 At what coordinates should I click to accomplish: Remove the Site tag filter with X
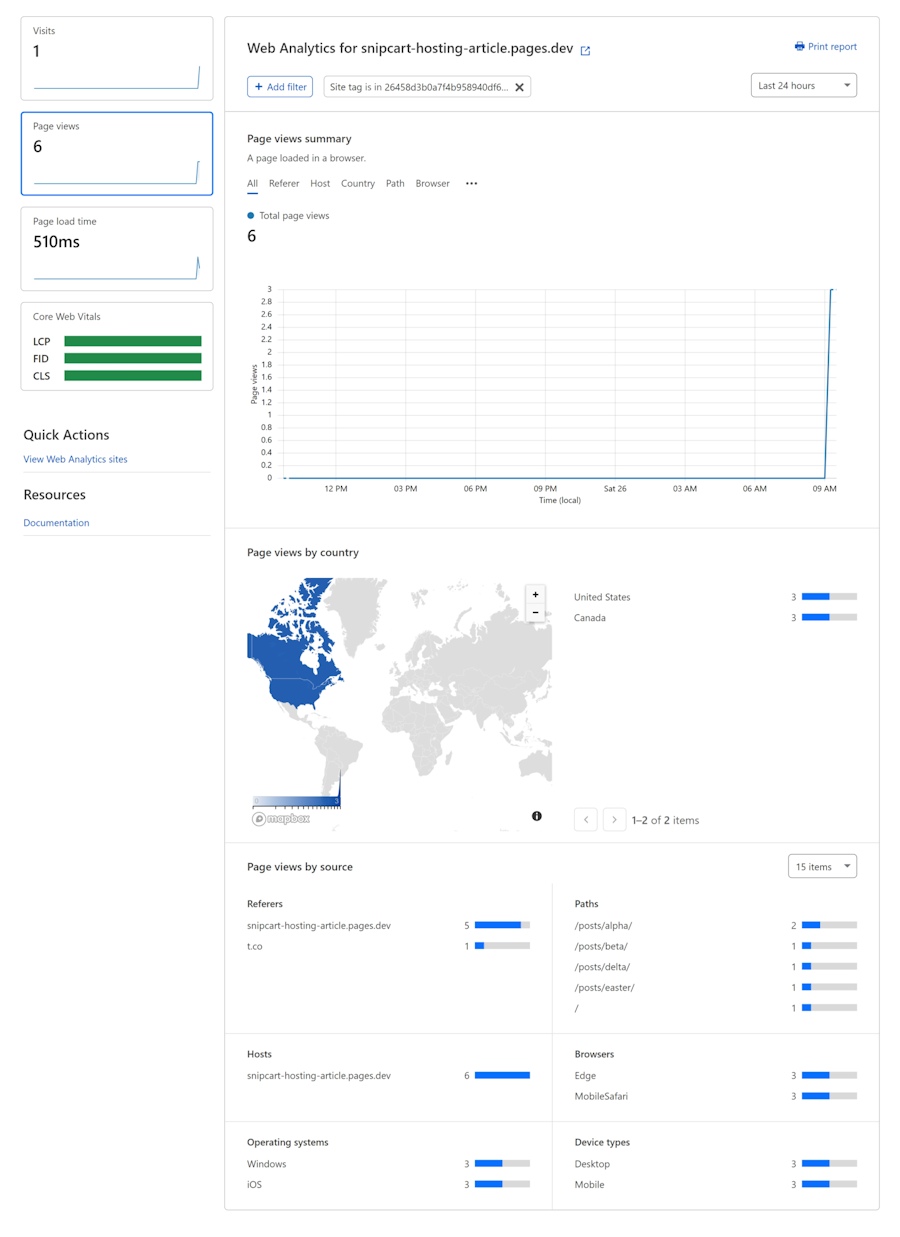coord(519,87)
